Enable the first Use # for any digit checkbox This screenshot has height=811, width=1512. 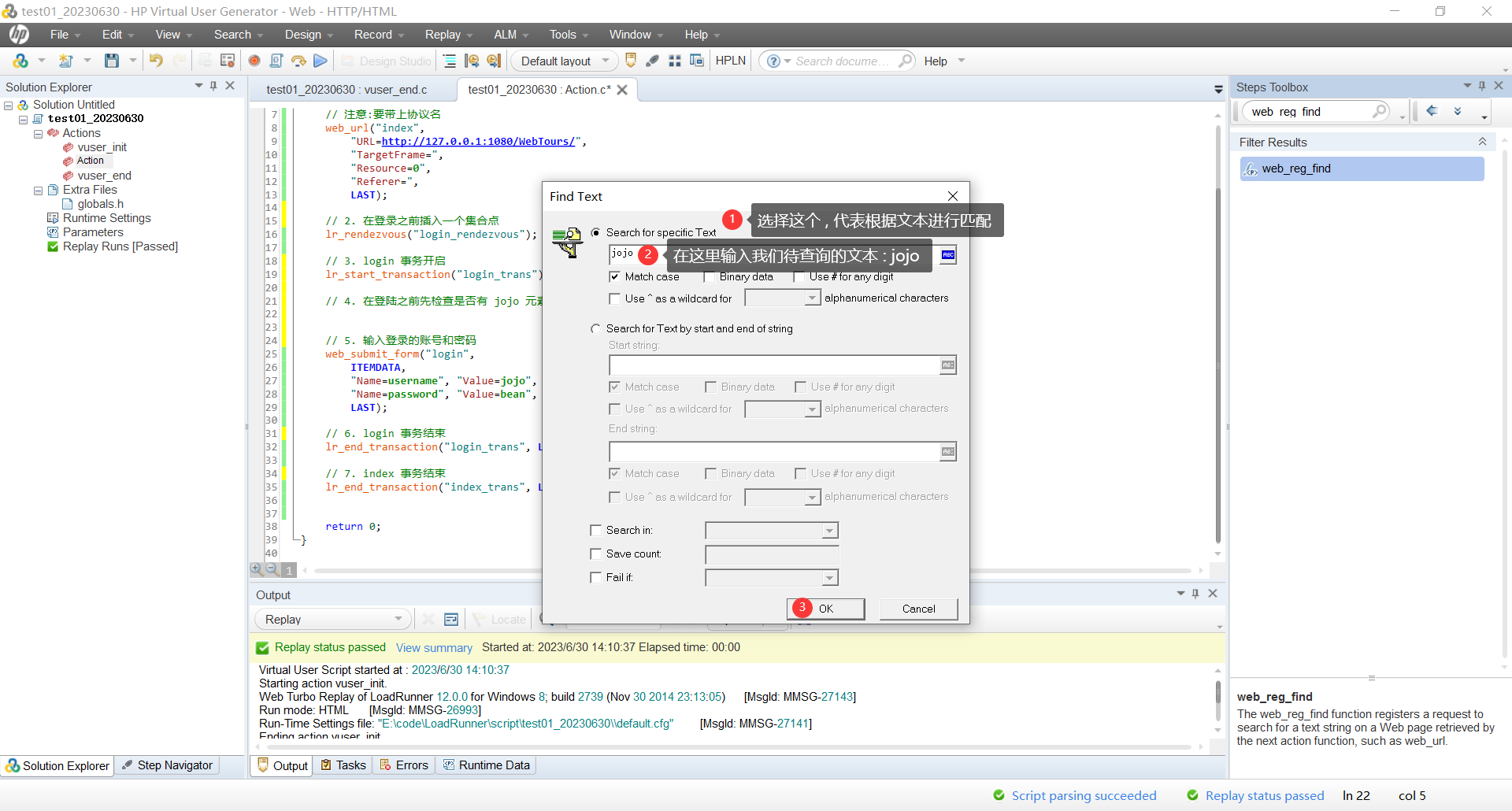[799, 276]
